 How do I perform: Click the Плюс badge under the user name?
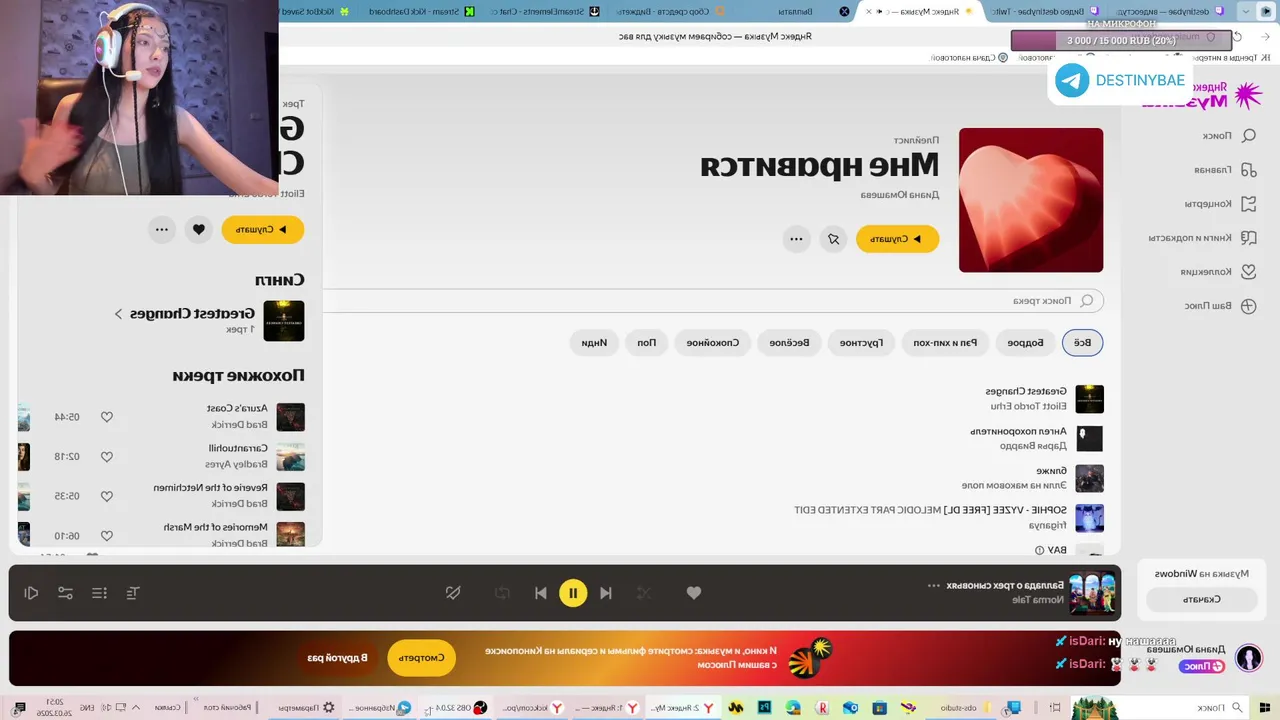[x=1200, y=666]
